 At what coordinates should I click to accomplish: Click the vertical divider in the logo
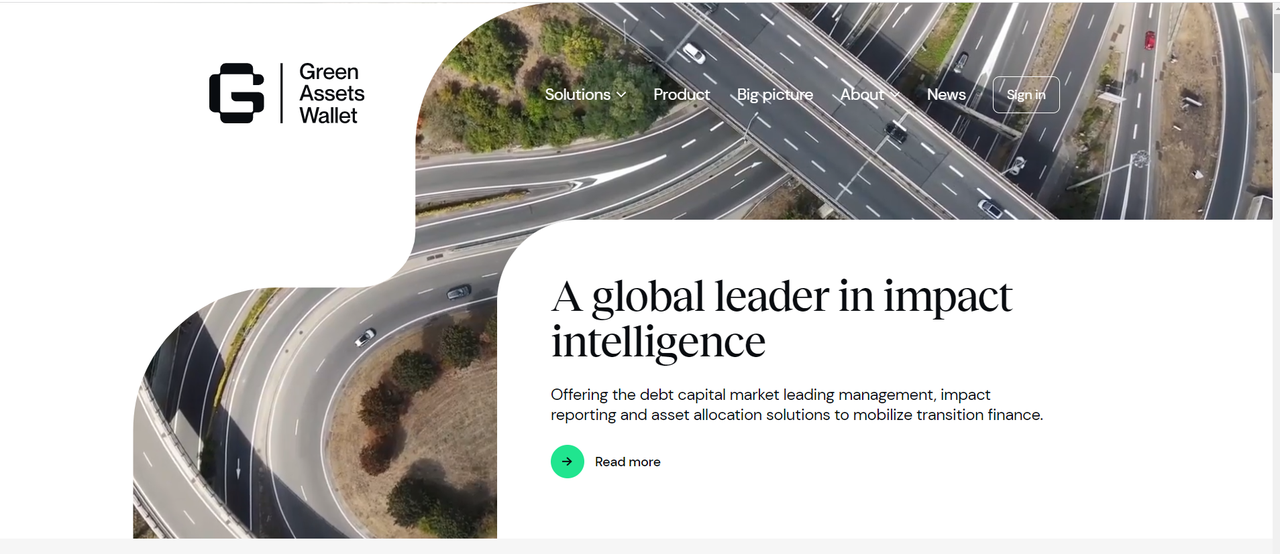coord(282,93)
